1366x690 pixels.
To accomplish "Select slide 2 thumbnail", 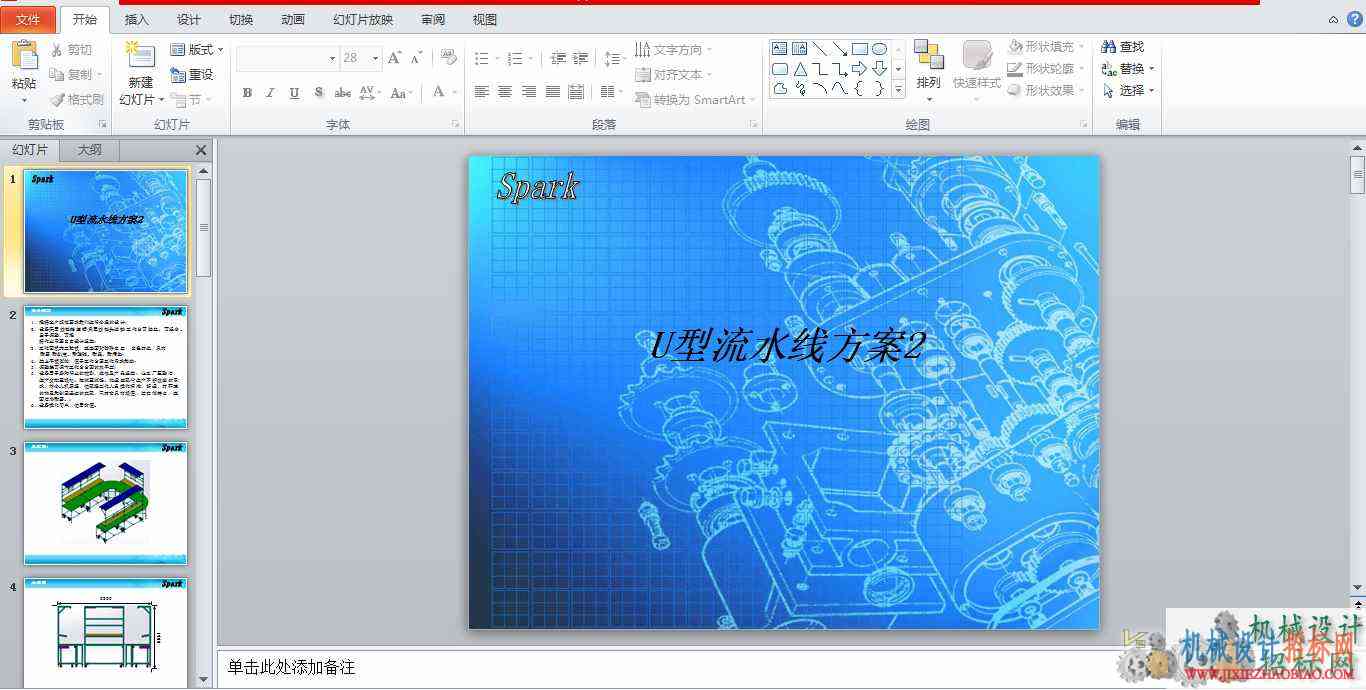I will click(x=106, y=367).
